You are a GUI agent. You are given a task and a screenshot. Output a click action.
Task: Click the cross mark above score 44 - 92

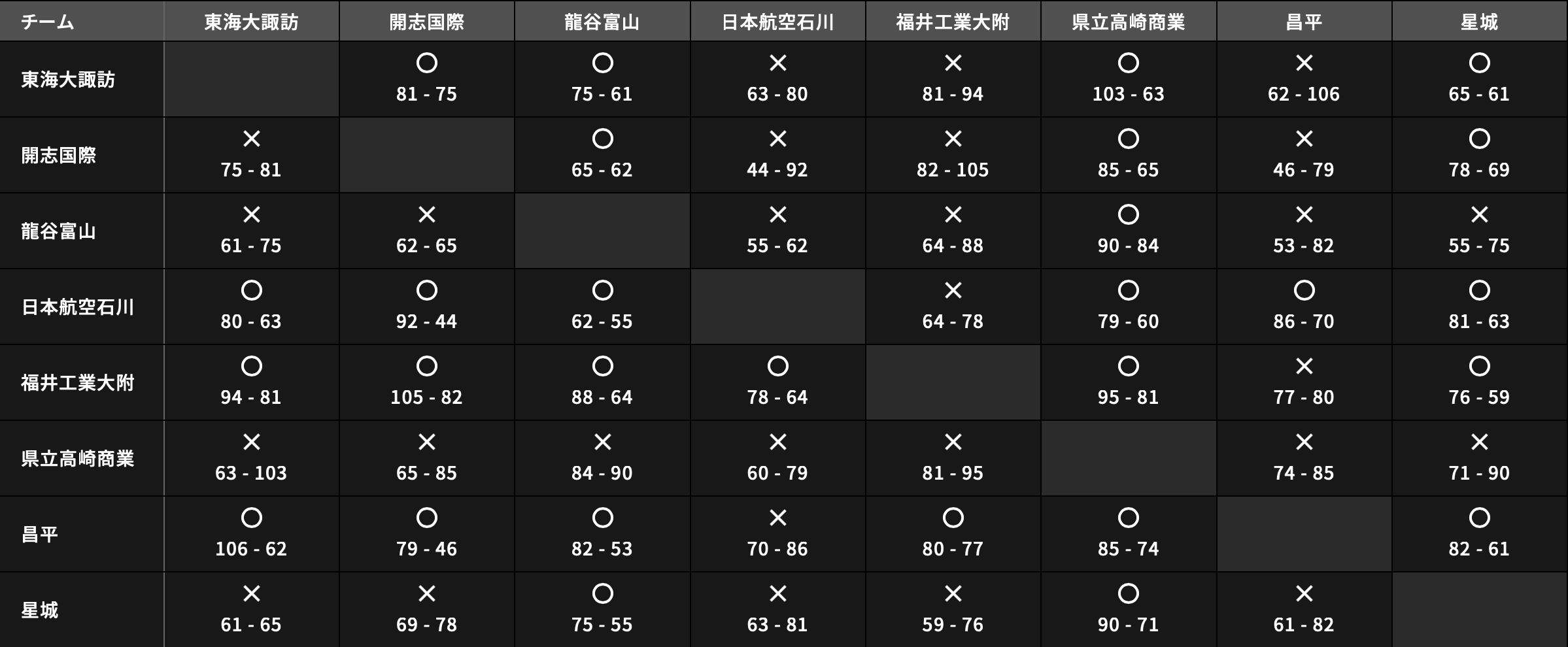click(x=777, y=139)
